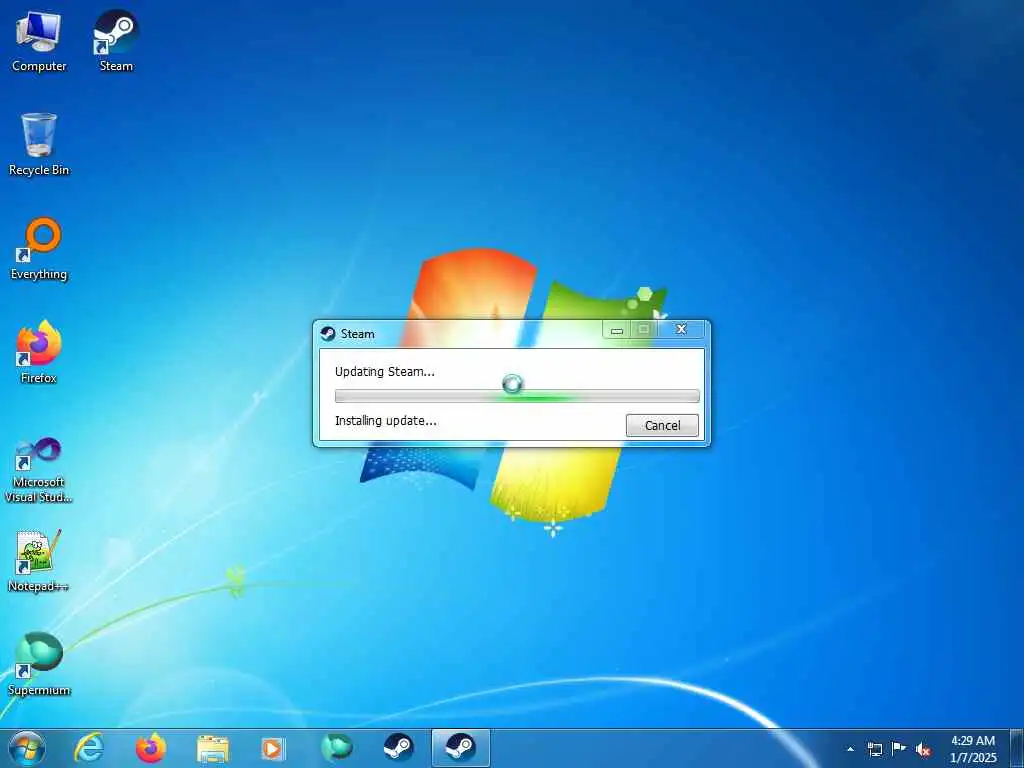Select the Firefox desktop shortcut
Viewport: 1024px width, 768px height.
point(39,353)
